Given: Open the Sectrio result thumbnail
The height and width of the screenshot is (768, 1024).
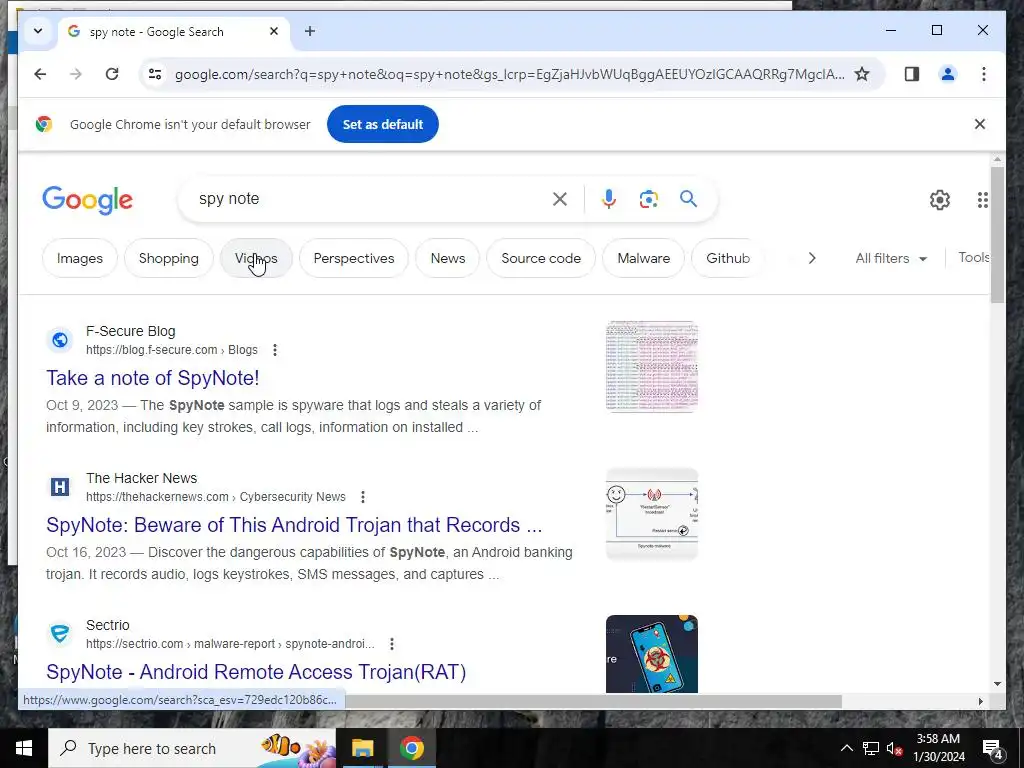Looking at the screenshot, I should point(652,654).
